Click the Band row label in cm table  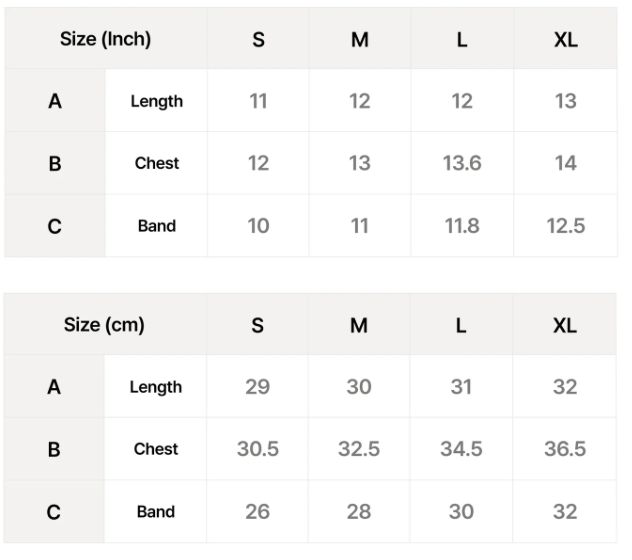click(156, 512)
